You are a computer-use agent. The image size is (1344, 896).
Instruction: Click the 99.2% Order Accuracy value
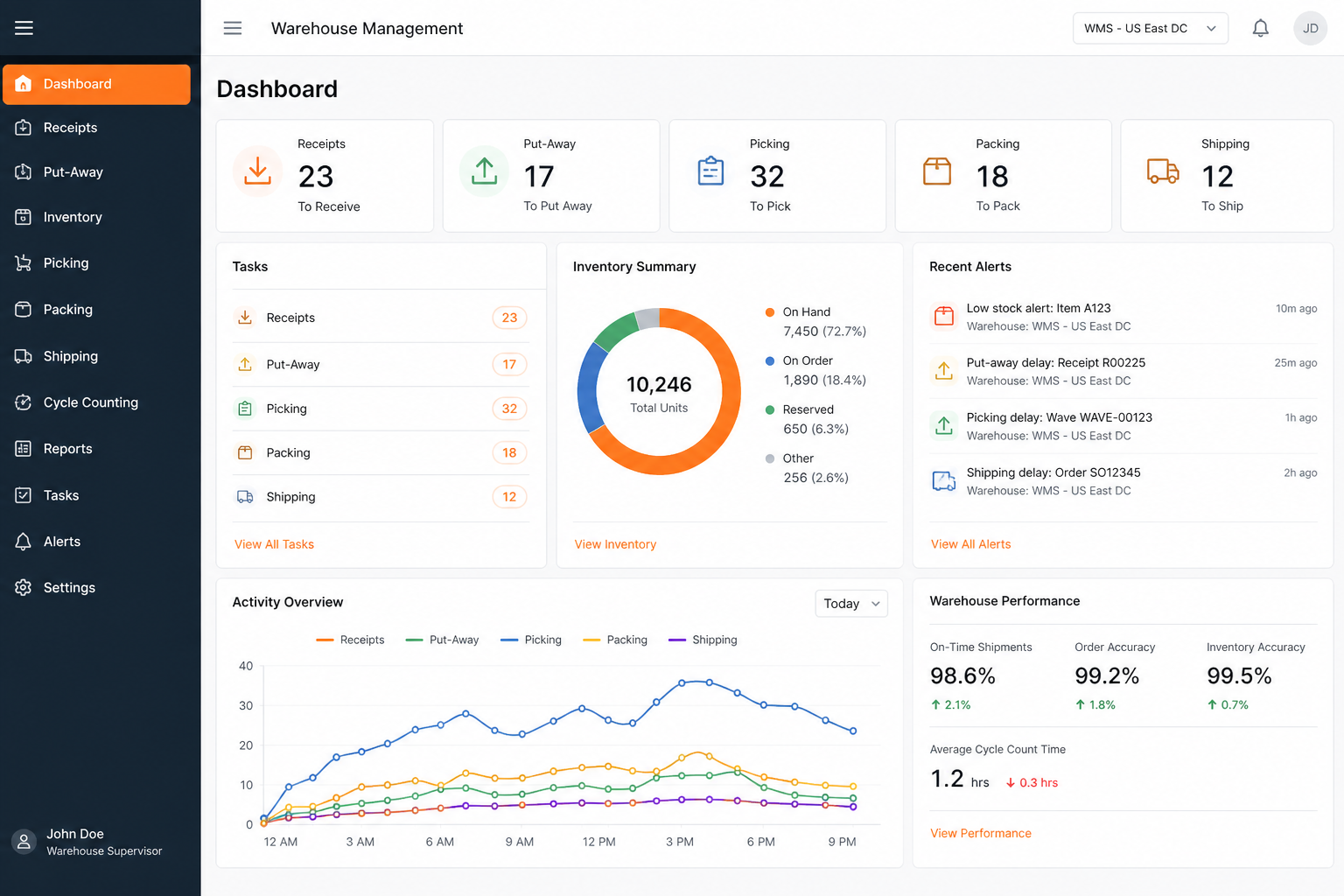pos(1107,675)
